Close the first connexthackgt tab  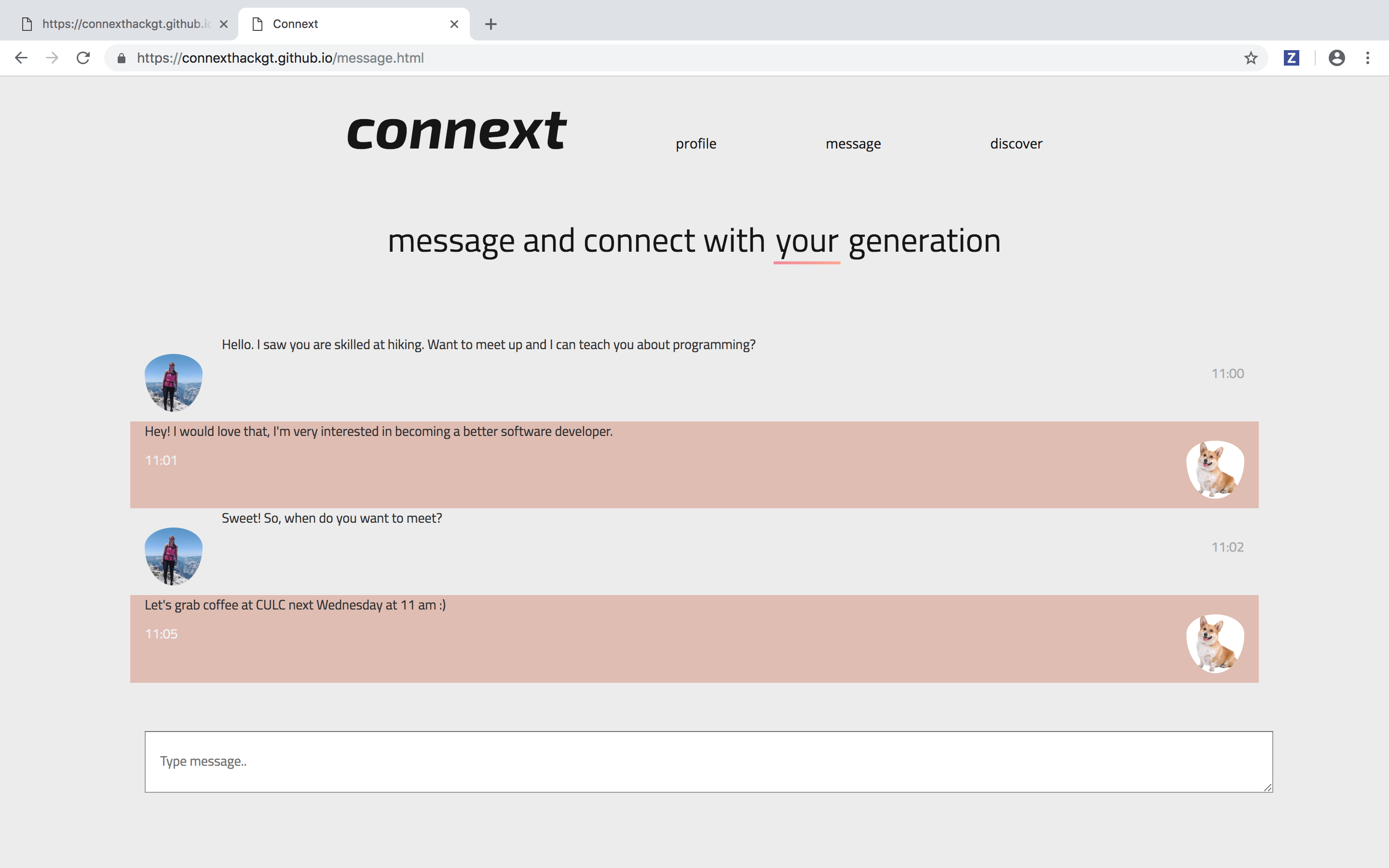(x=224, y=24)
